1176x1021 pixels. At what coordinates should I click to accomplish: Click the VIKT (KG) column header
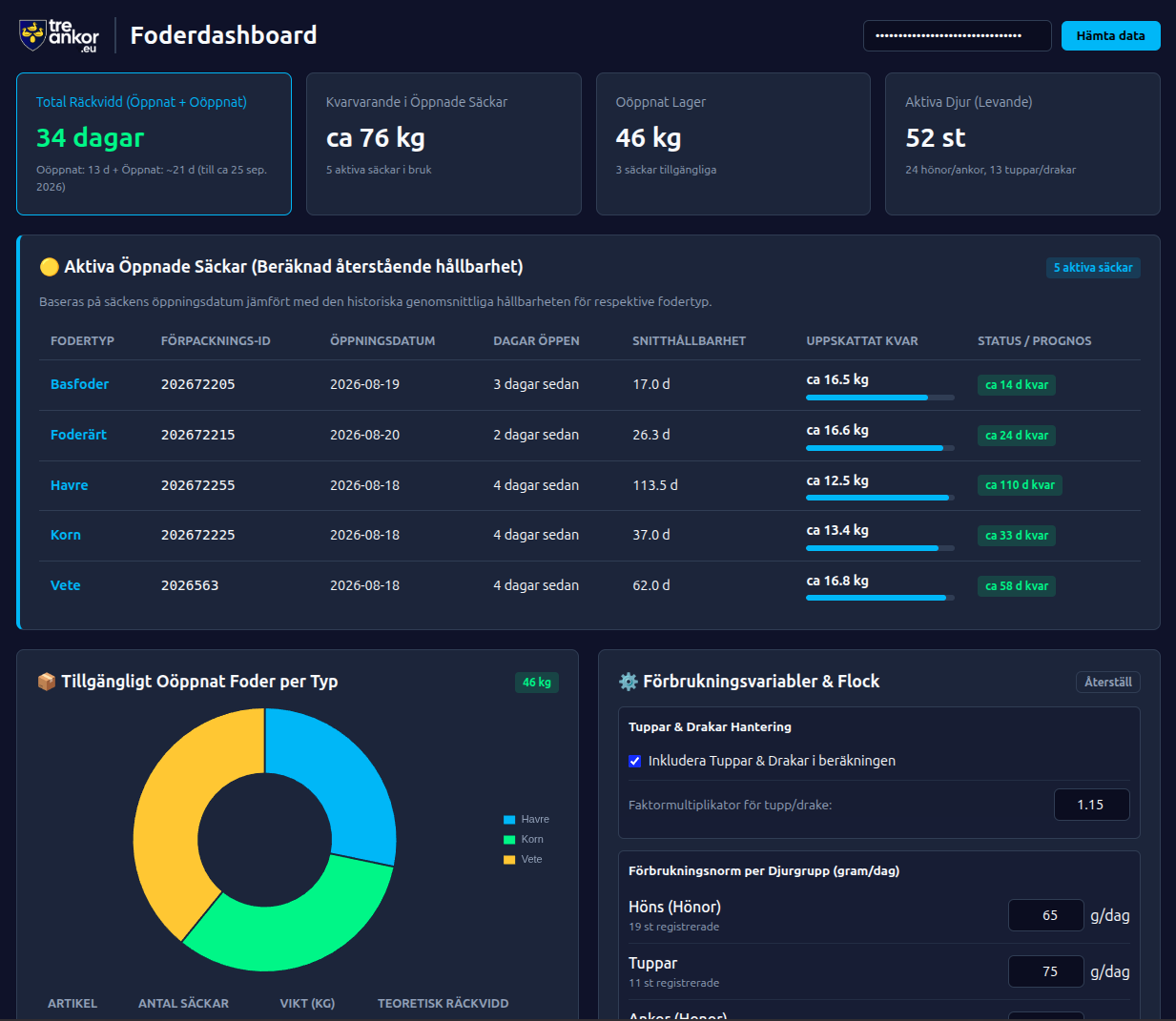(x=307, y=1003)
